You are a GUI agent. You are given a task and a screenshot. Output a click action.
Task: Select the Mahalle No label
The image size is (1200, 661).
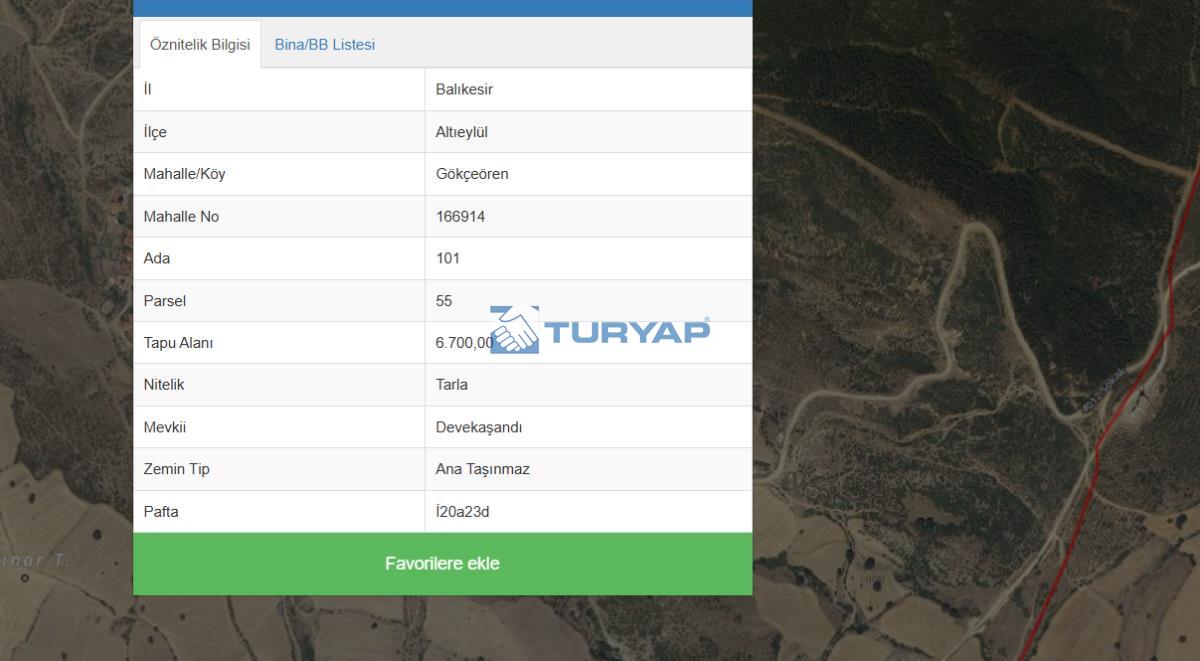(x=181, y=217)
